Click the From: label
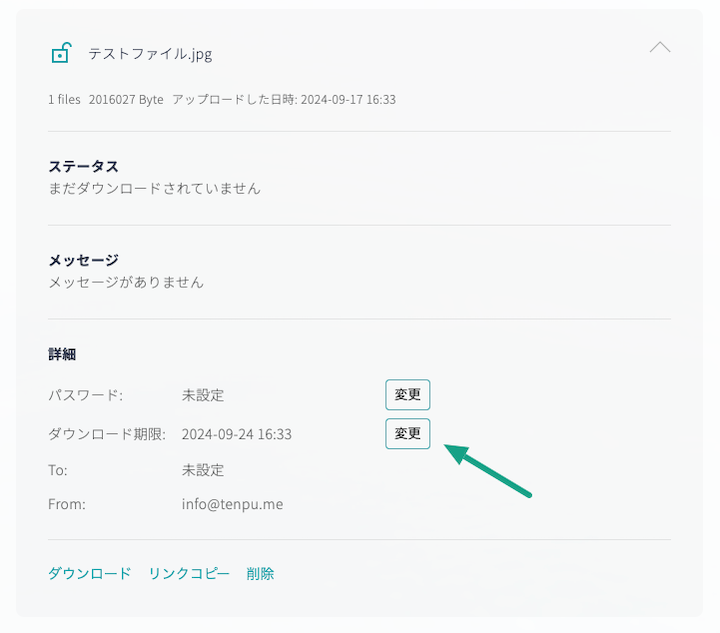 tap(67, 504)
